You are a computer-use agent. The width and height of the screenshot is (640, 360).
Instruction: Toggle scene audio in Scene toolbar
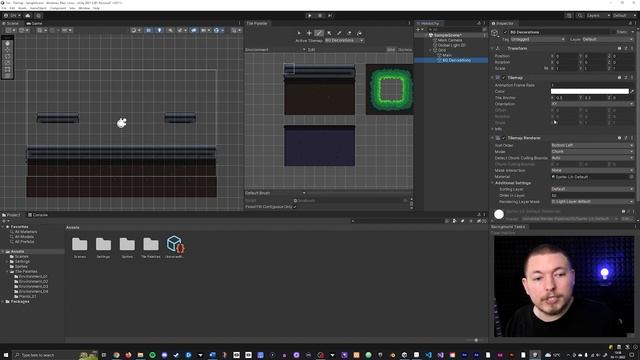point(170,30)
